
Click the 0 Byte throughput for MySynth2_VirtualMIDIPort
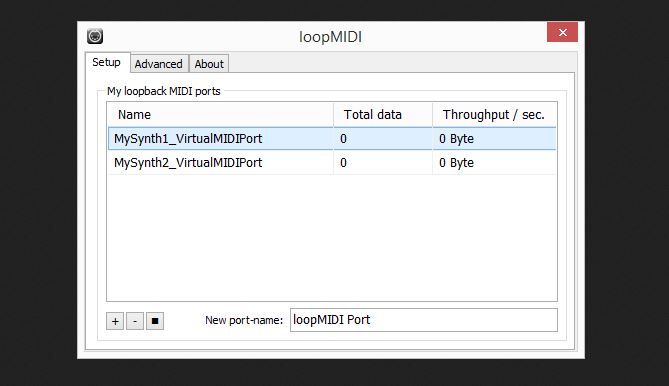tap(457, 163)
